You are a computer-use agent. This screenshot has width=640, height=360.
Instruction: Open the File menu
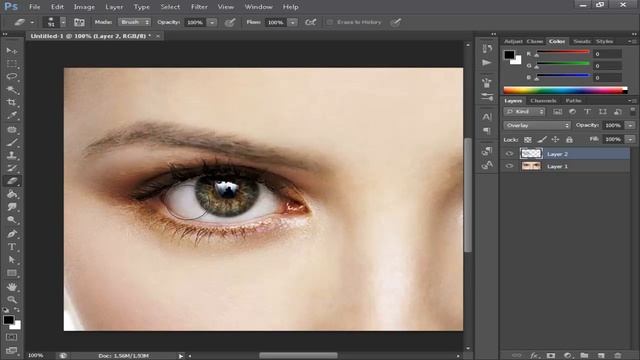coord(35,7)
